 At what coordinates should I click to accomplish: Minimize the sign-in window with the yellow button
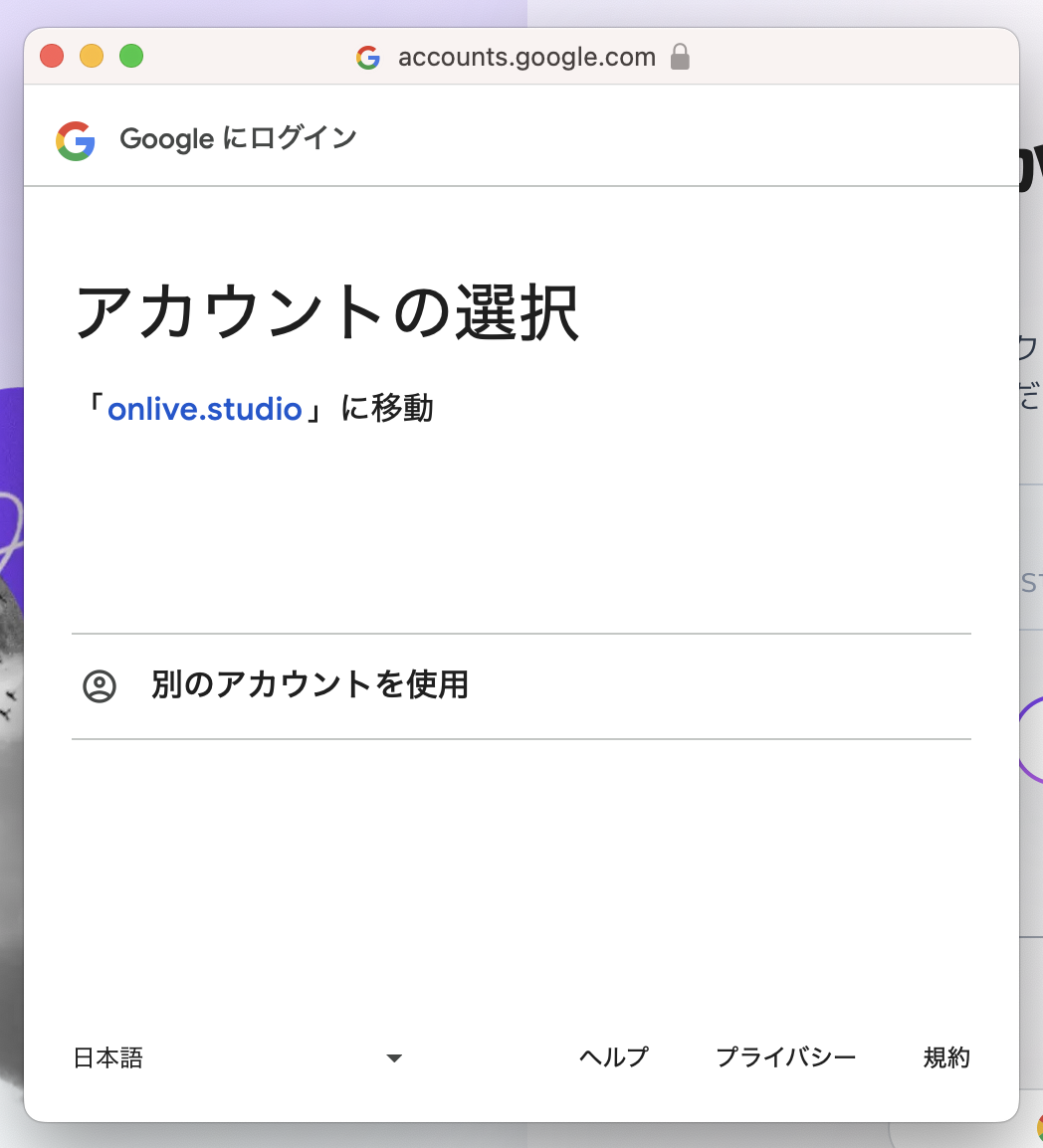coord(92,57)
